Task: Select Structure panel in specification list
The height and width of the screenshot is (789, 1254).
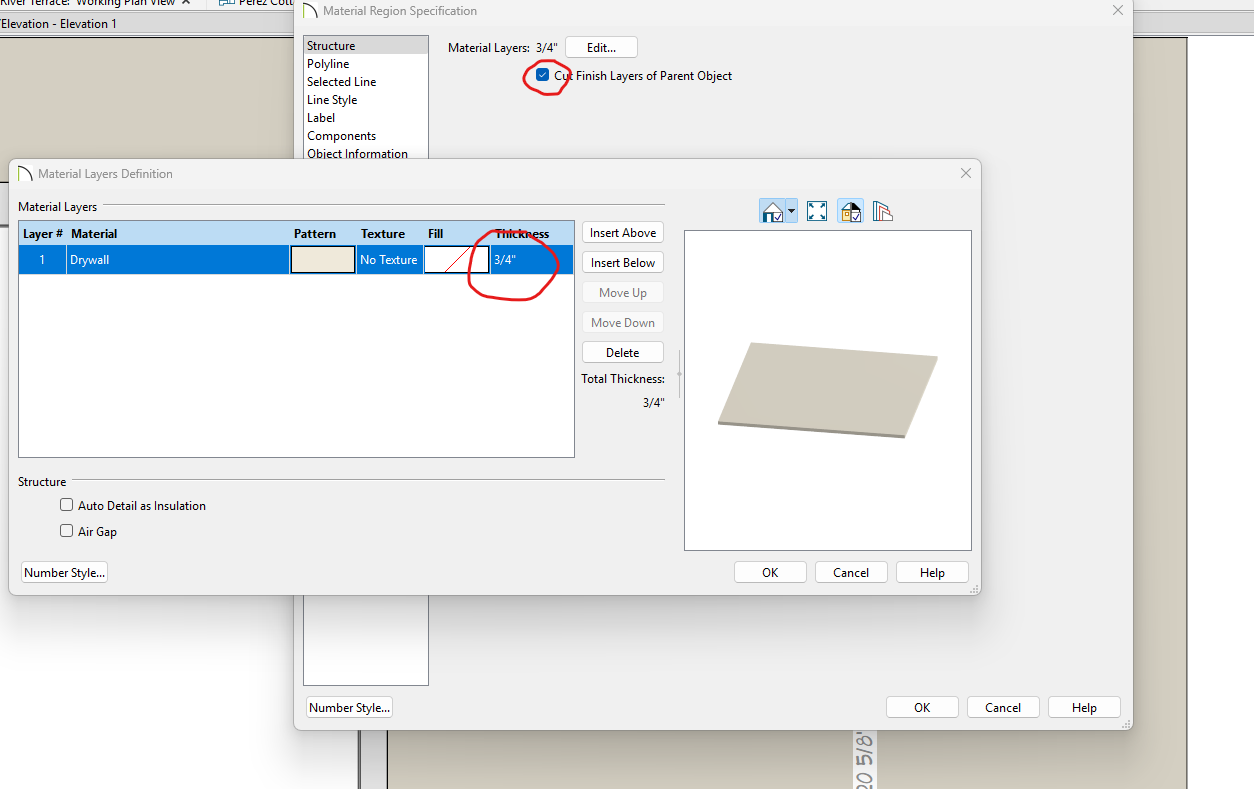Action: coord(366,46)
